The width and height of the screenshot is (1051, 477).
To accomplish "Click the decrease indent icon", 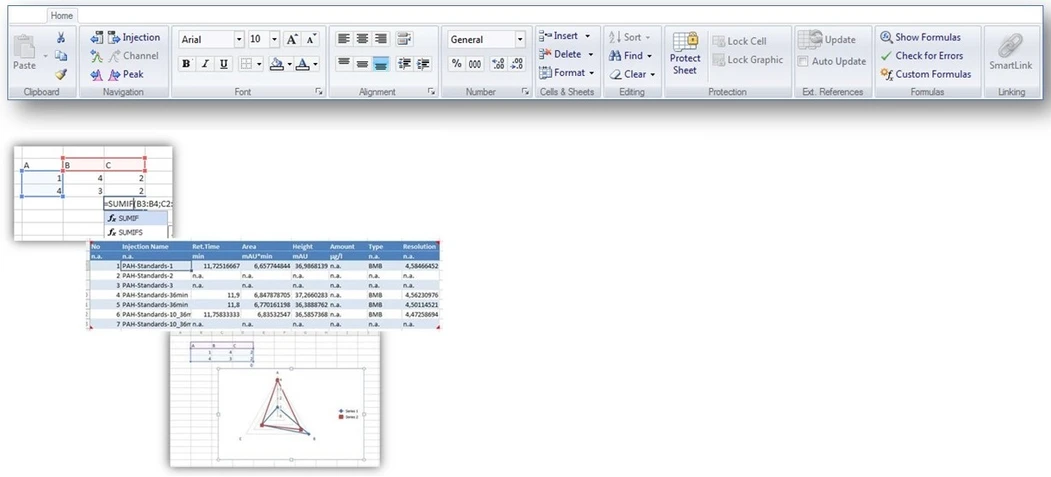I will pos(404,64).
